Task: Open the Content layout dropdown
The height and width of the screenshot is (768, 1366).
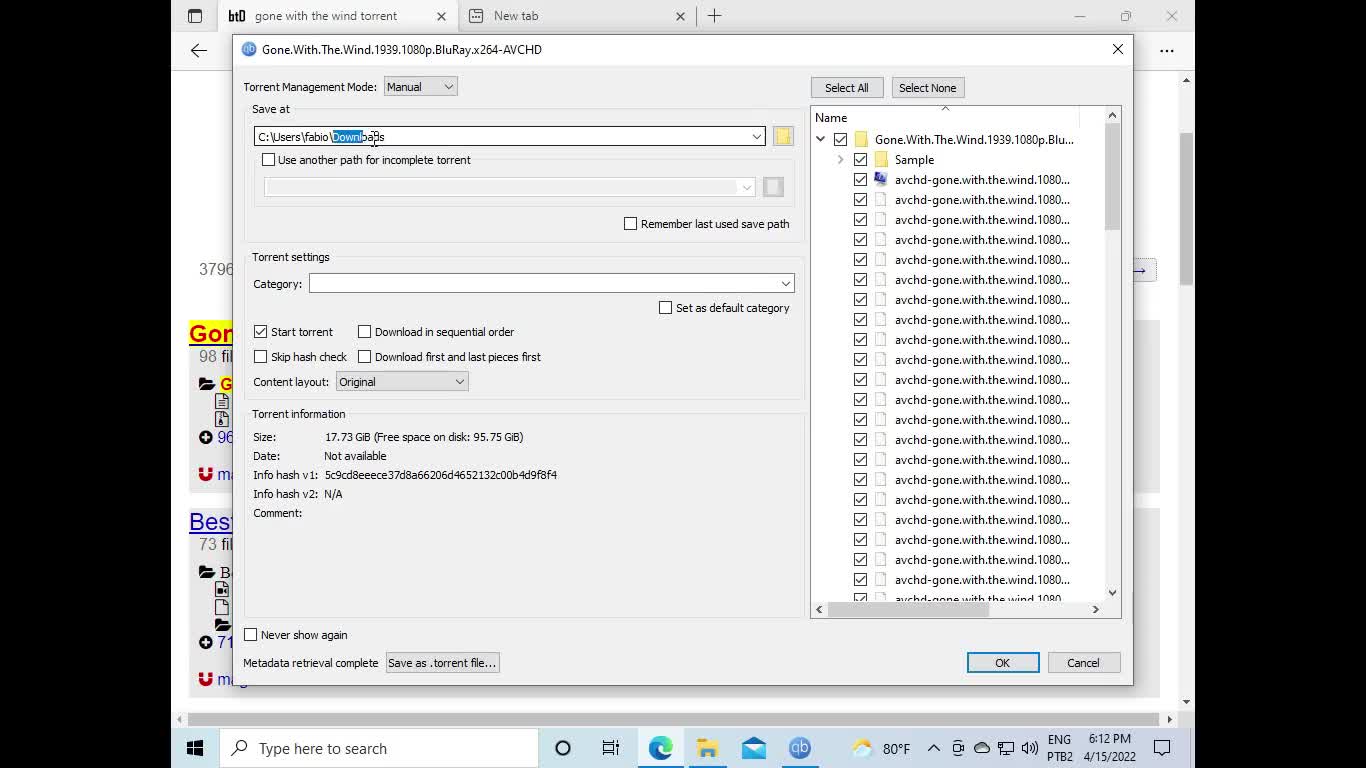Action: pyautogui.click(x=401, y=382)
